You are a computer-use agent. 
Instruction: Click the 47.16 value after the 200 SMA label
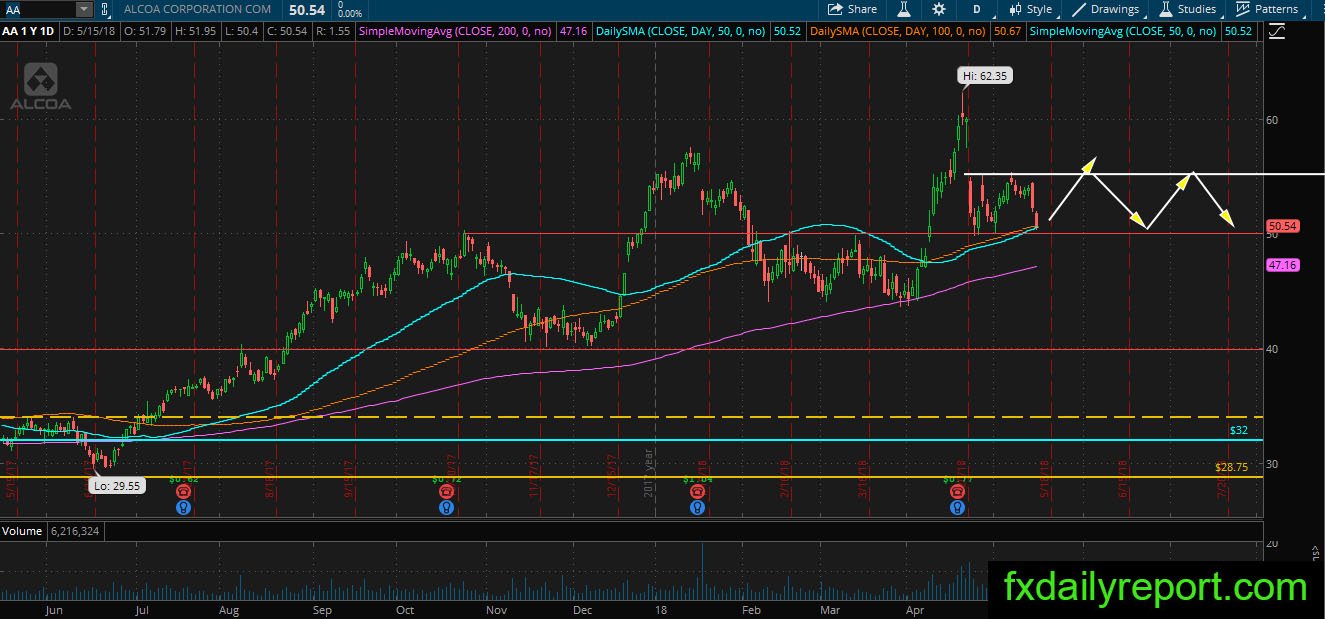[x=573, y=32]
